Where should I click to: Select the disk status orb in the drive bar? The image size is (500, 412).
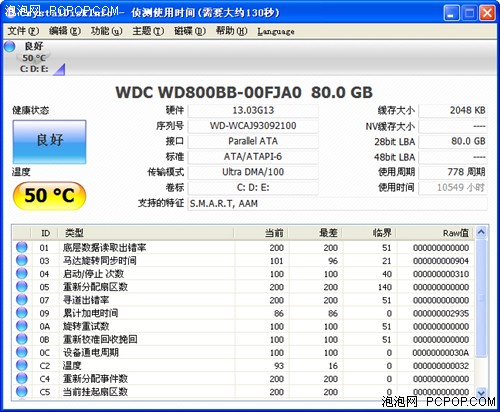click(10, 46)
